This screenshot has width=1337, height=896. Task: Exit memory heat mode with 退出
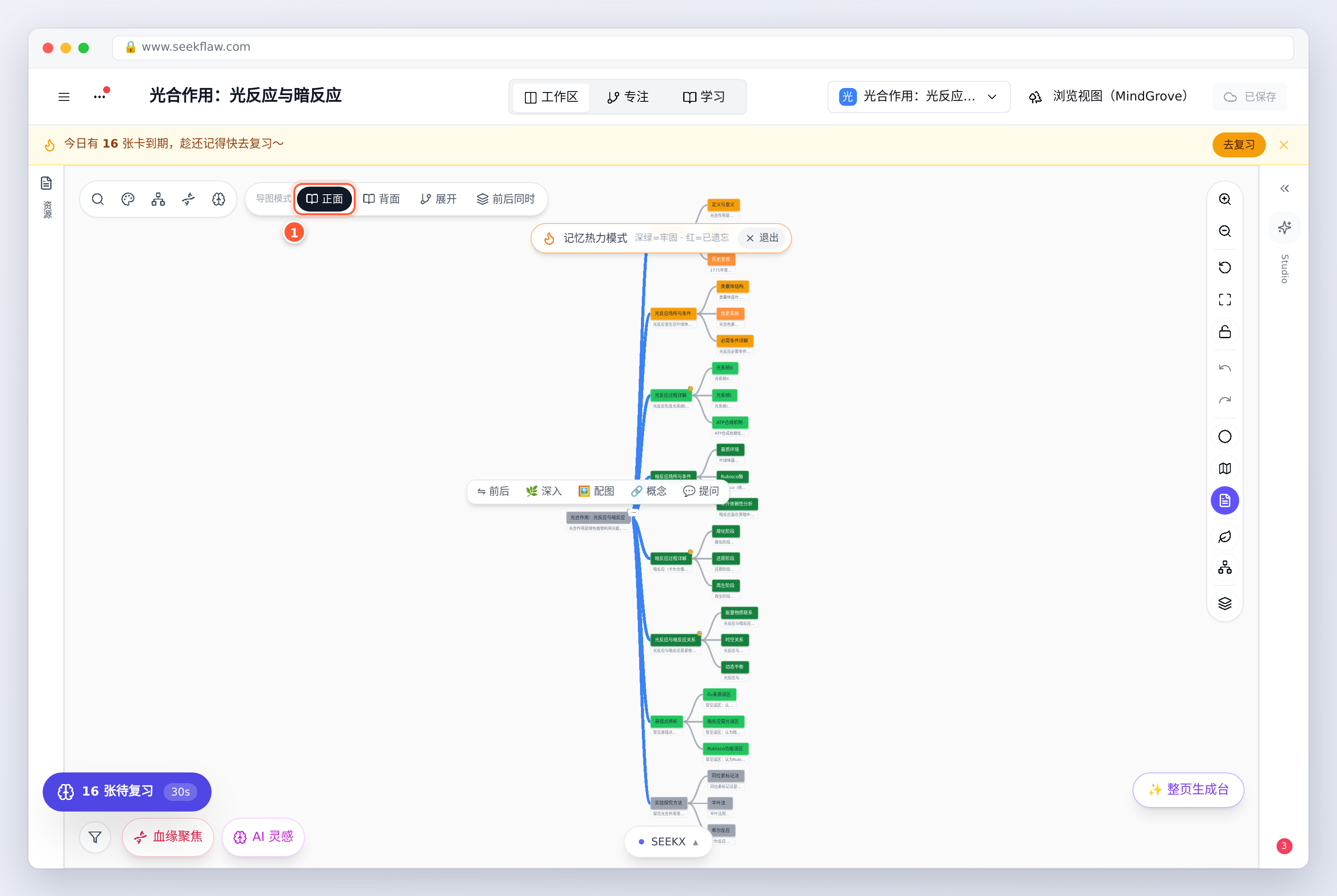click(762, 238)
